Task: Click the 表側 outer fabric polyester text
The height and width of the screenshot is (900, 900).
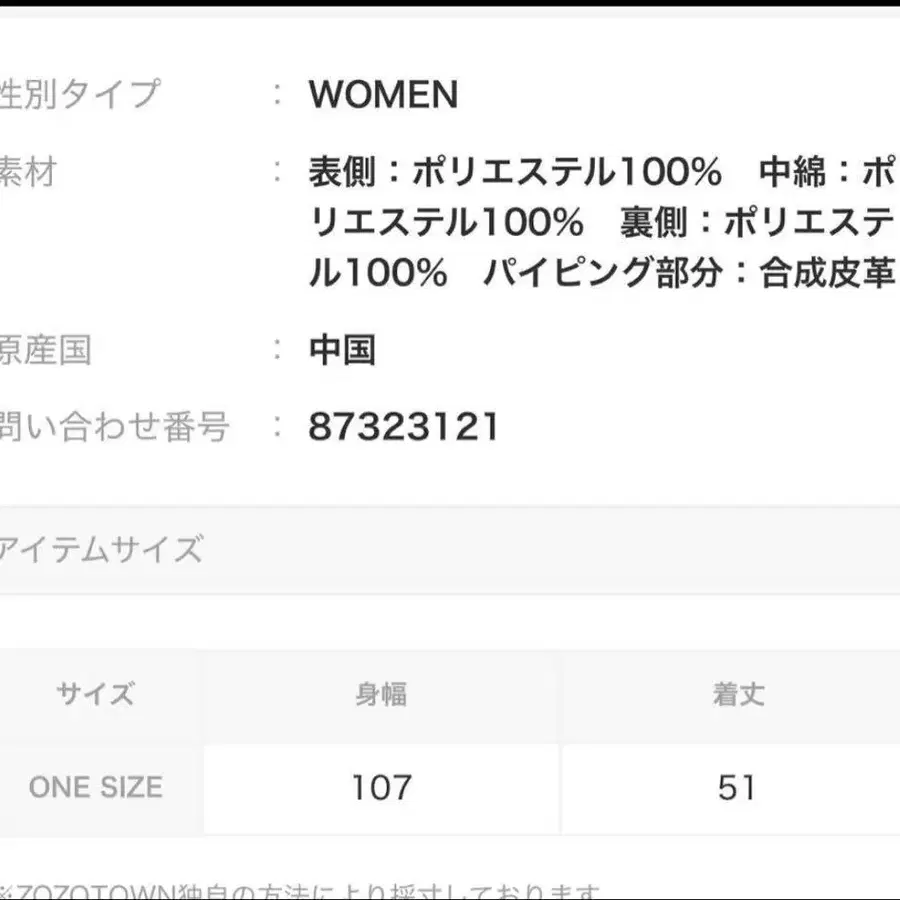Action: pyautogui.click(x=515, y=173)
